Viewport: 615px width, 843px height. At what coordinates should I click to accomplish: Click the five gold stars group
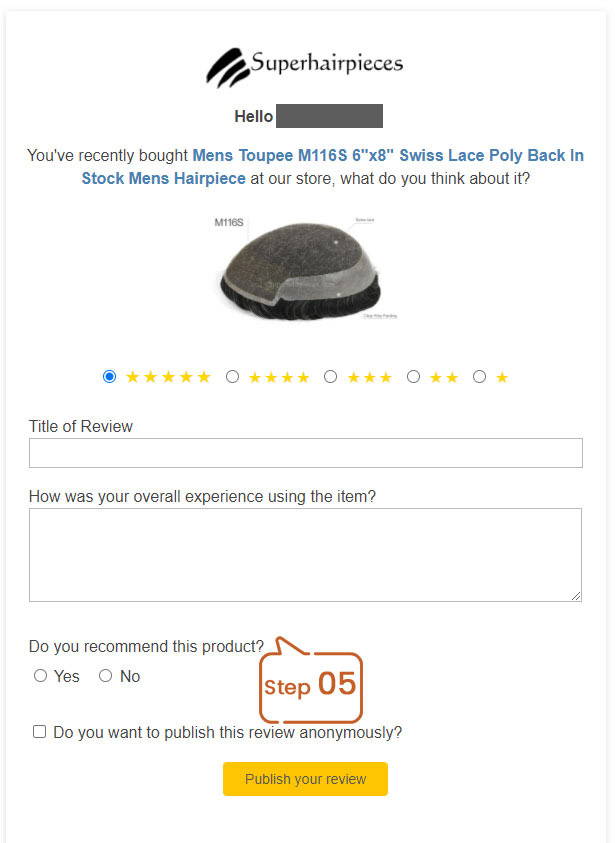click(168, 377)
